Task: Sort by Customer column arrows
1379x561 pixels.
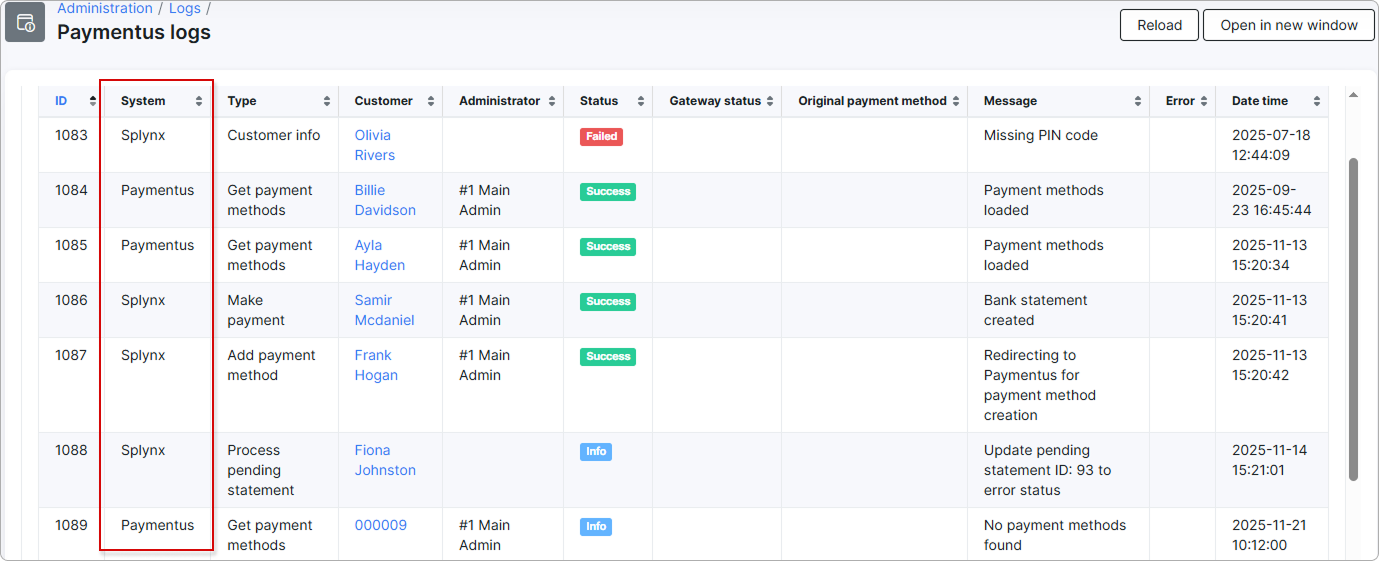Action: [x=431, y=101]
